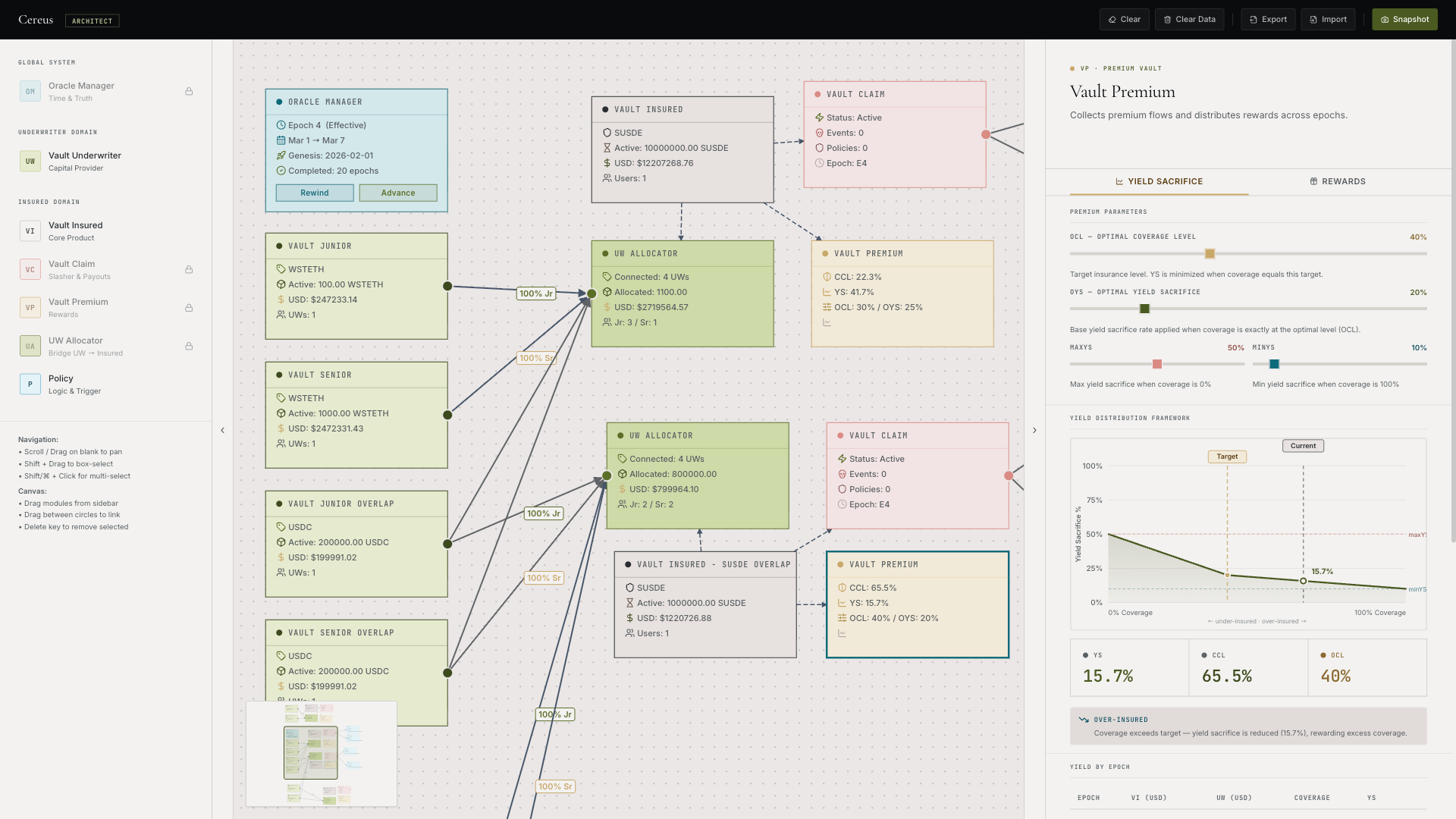Click the COVERAGE column header
Image resolution: width=1456 pixels, height=819 pixels.
1312,798
